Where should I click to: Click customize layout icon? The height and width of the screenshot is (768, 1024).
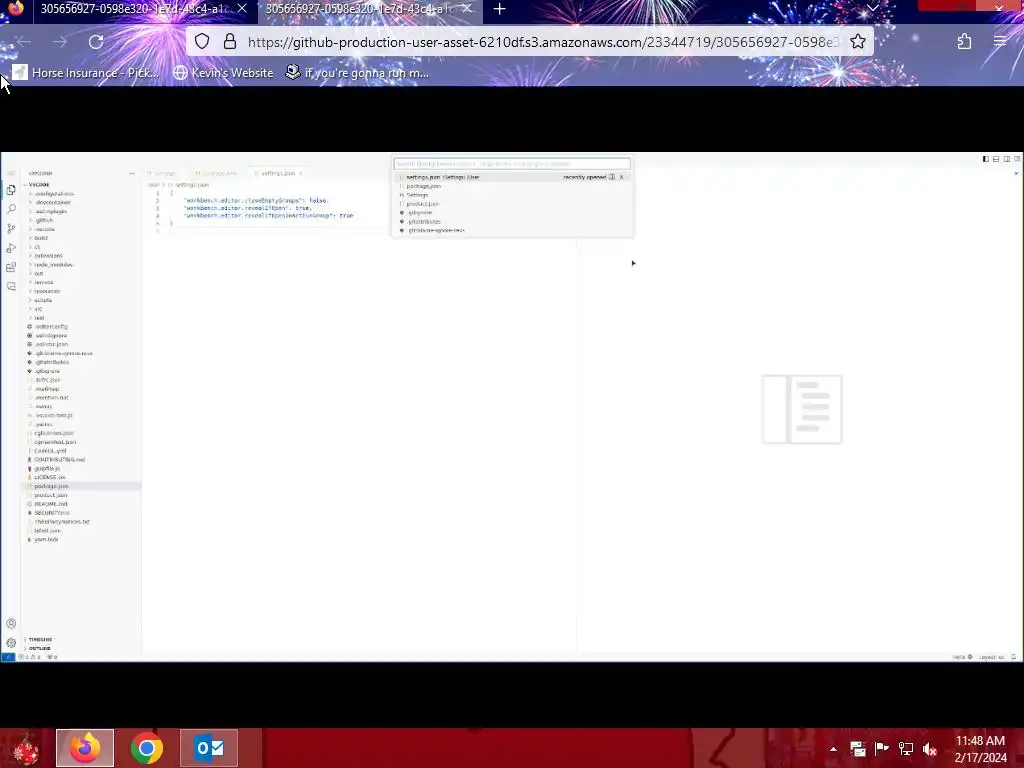tap(1017, 159)
